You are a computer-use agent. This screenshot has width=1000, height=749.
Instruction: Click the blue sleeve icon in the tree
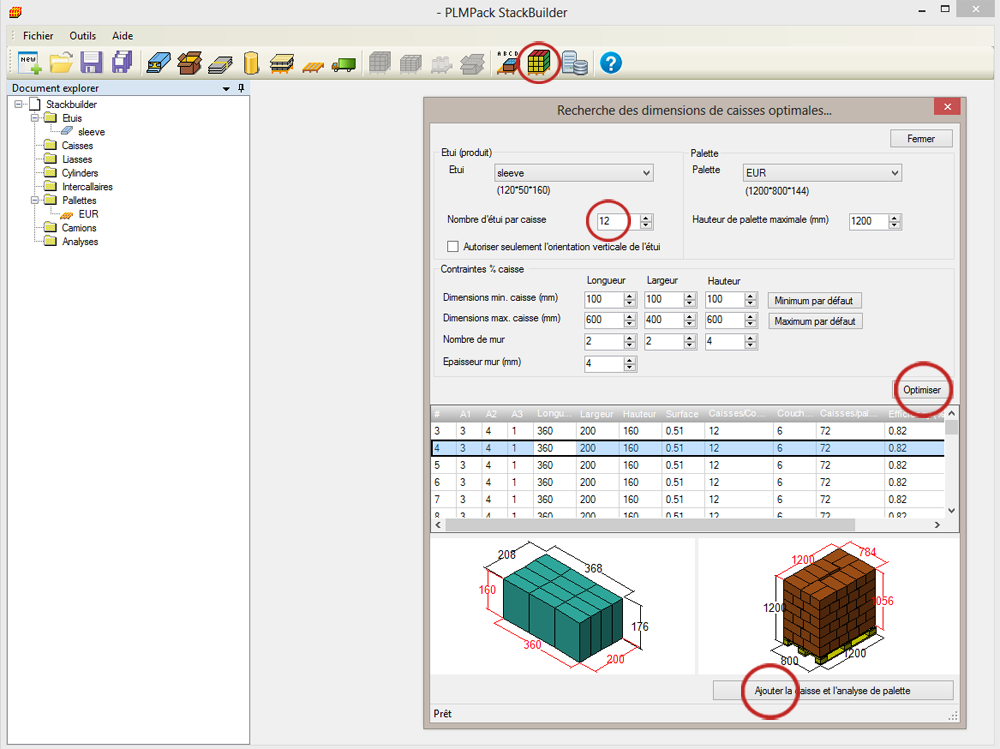point(67,131)
